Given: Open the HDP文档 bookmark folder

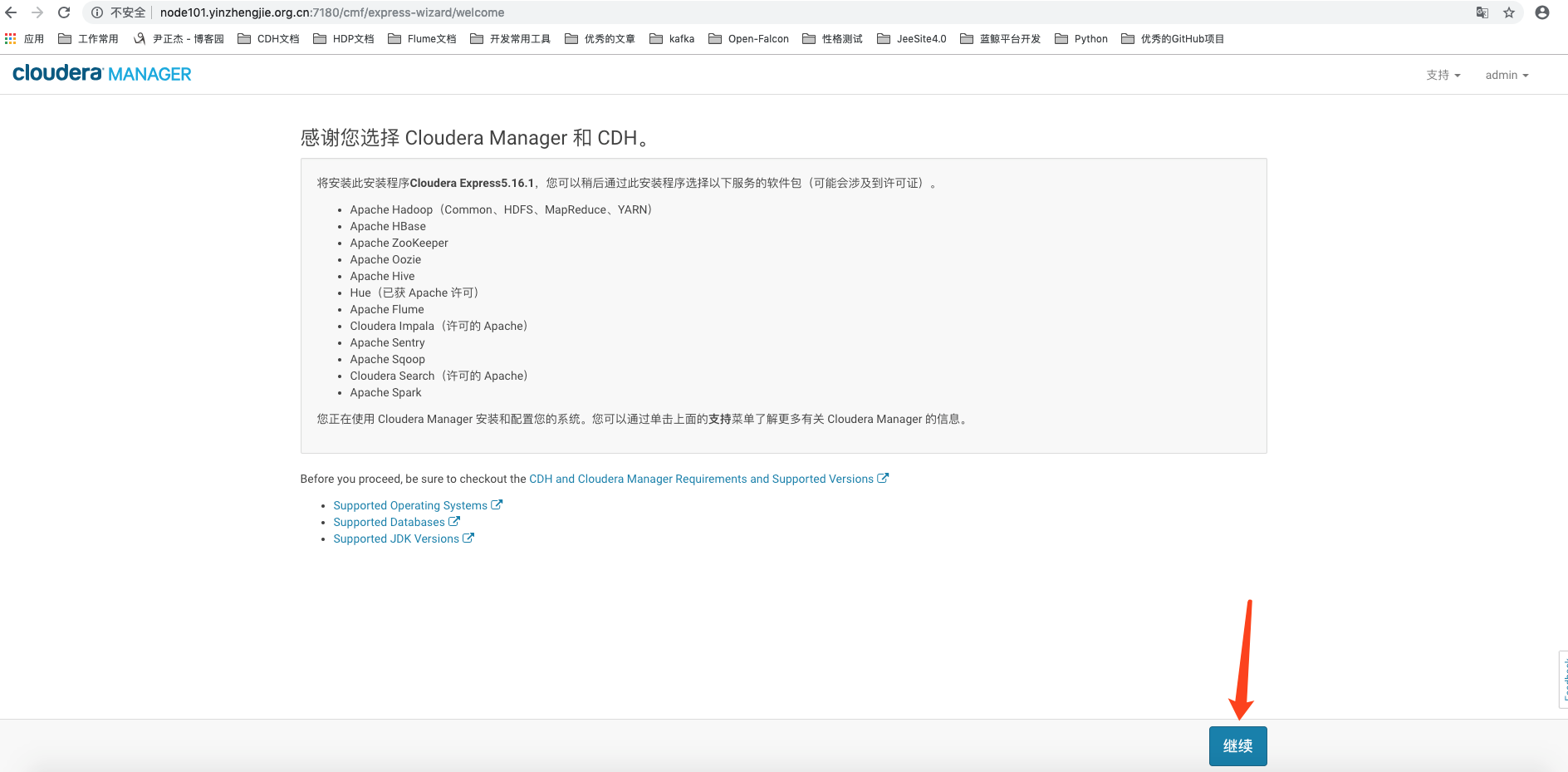Looking at the screenshot, I should pos(344,39).
